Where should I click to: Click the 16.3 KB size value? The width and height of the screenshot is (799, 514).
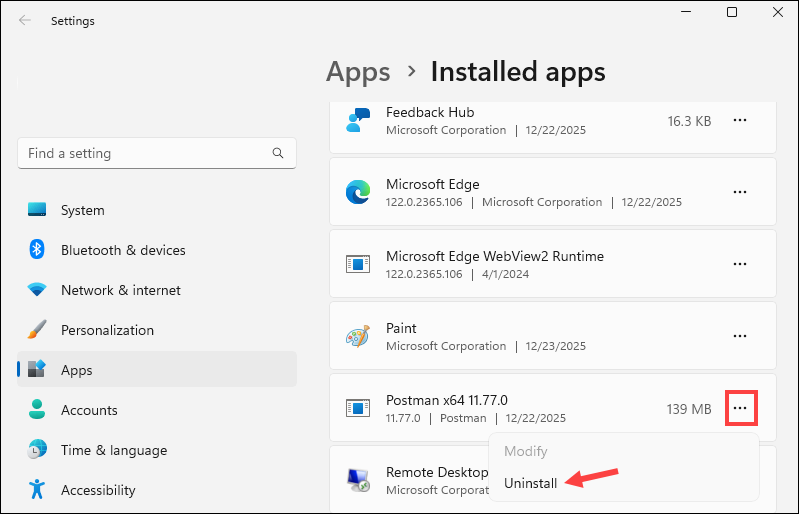(x=689, y=121)
